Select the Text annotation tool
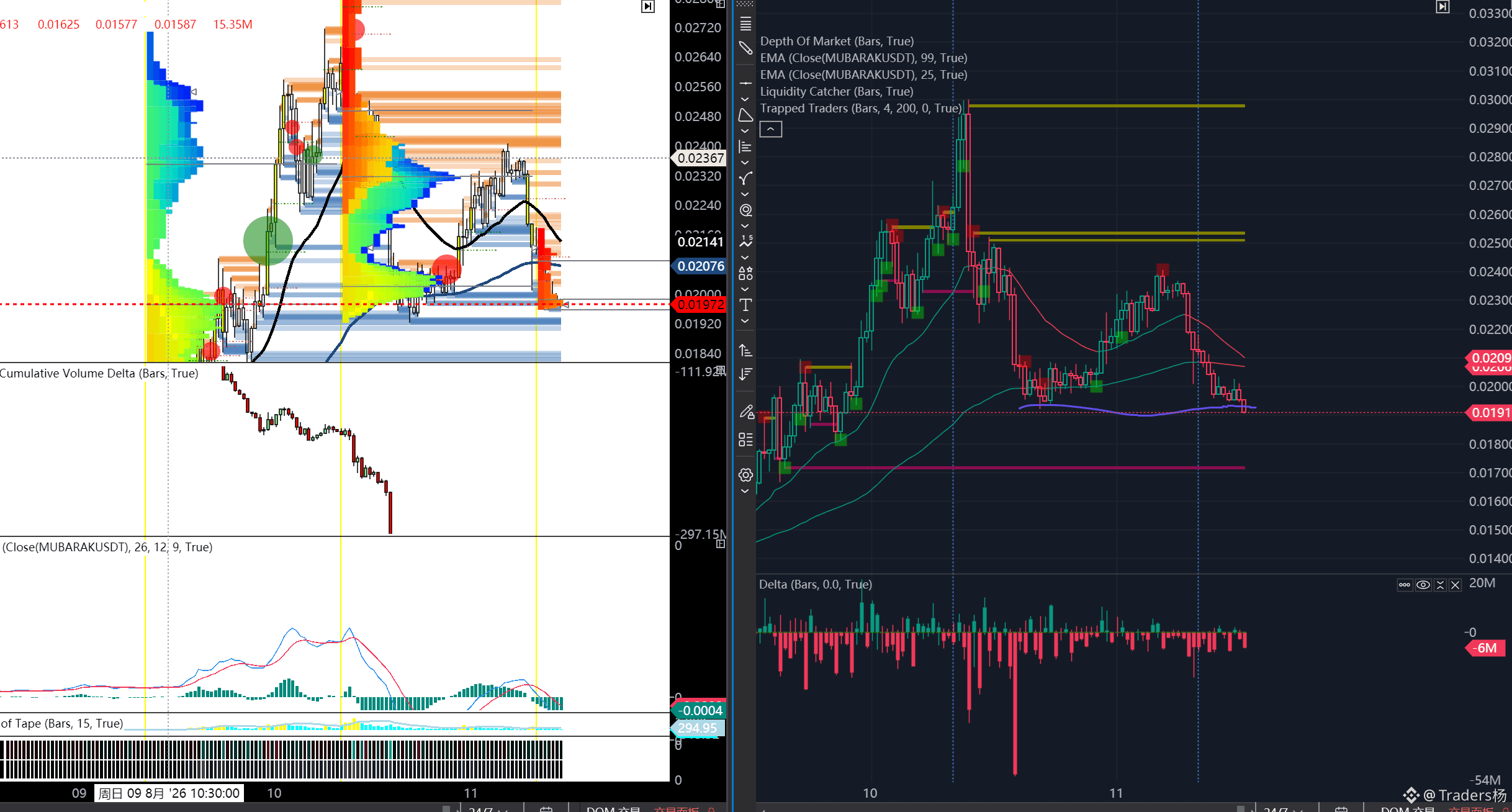 [x=745, y=305]
